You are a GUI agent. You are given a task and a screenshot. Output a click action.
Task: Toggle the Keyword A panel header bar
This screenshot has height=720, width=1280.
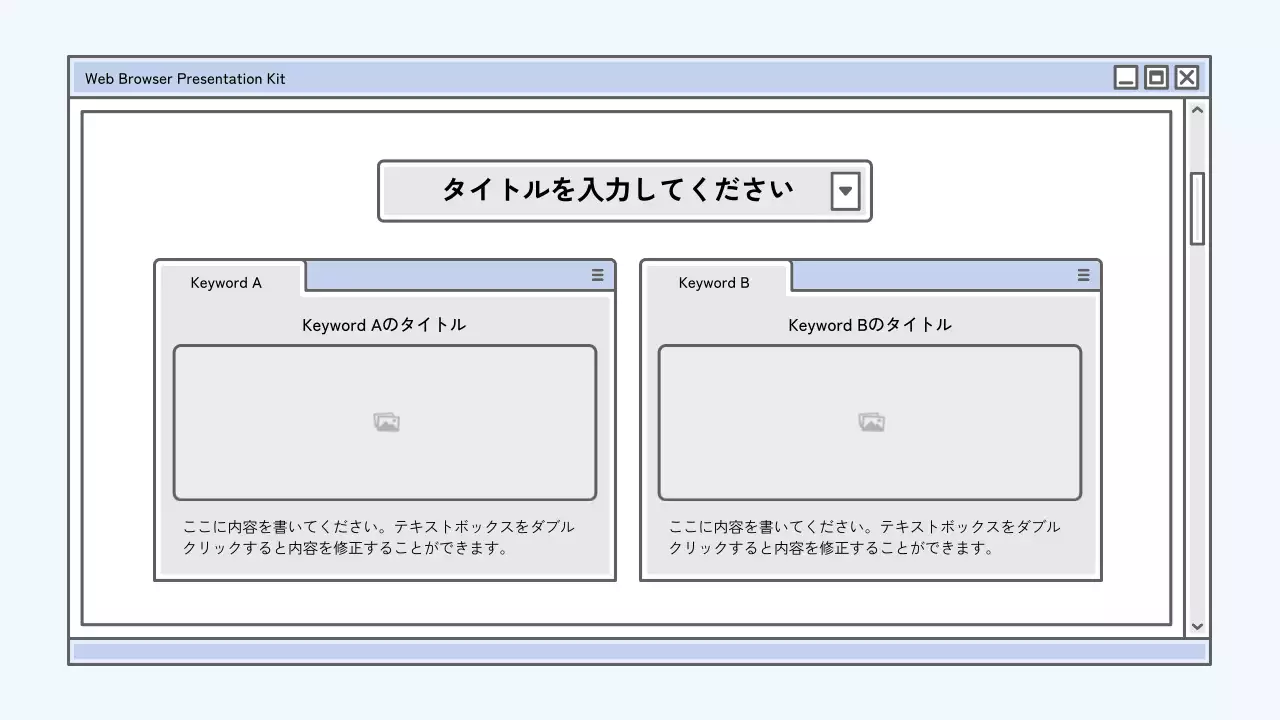tap(450, 275)
